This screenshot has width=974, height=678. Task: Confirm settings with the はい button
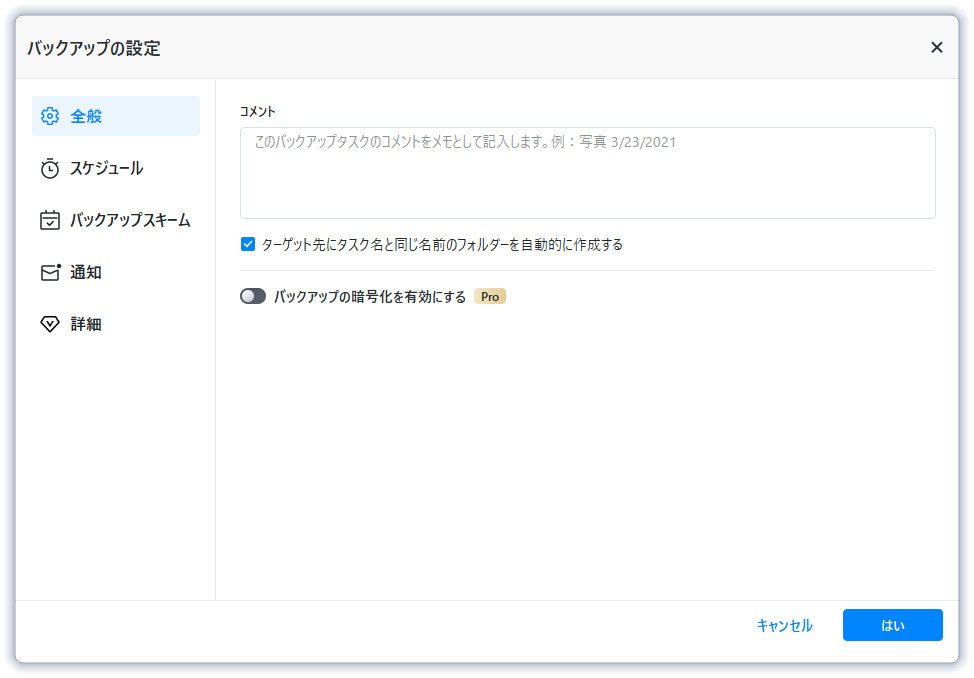click(892, 625)
